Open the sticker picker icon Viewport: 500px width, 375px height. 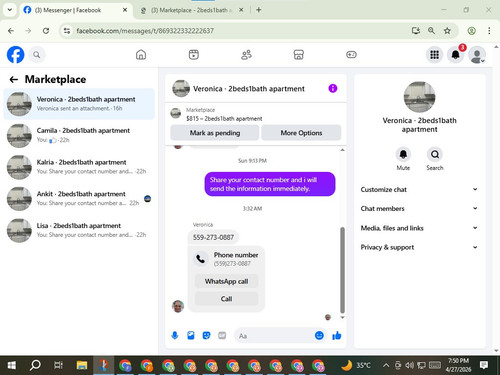[x=207, y=335]
